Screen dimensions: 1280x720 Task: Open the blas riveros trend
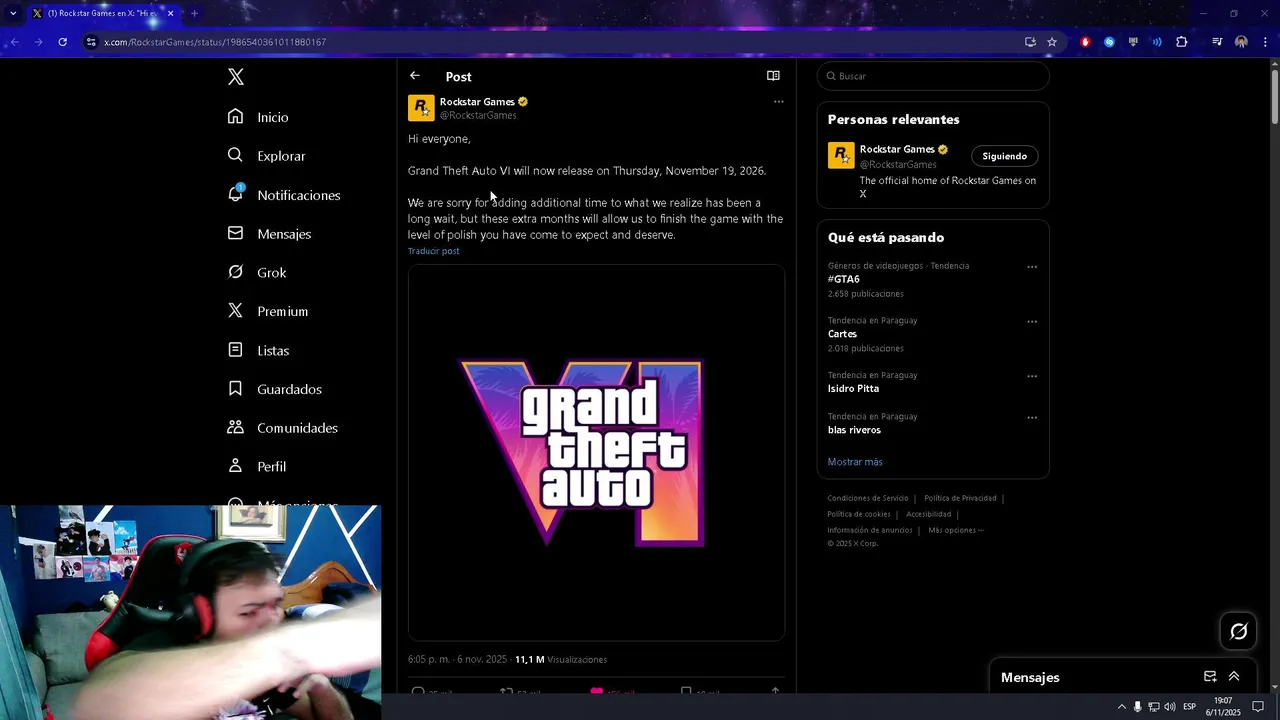click(854, 430)
